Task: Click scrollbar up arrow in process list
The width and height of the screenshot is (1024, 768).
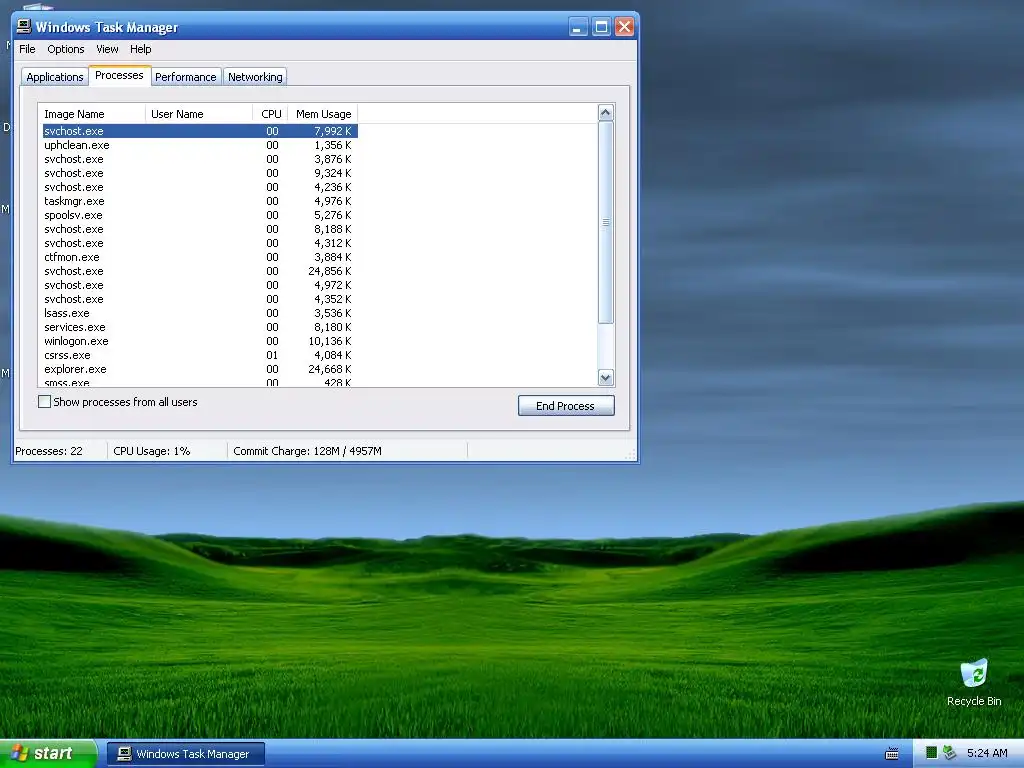Action: [605, 112]
